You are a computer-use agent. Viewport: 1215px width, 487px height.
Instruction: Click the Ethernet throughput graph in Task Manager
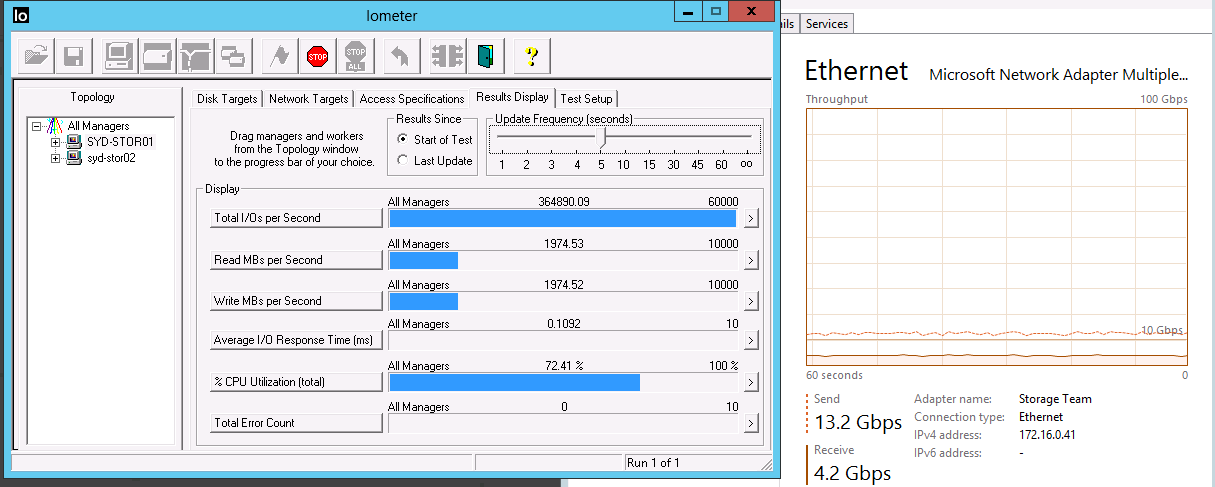997,236
